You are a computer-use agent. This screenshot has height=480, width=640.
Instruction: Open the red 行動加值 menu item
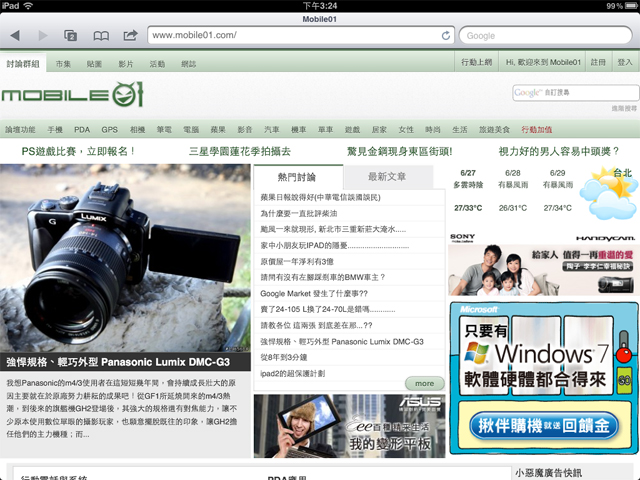pos(537,130)
